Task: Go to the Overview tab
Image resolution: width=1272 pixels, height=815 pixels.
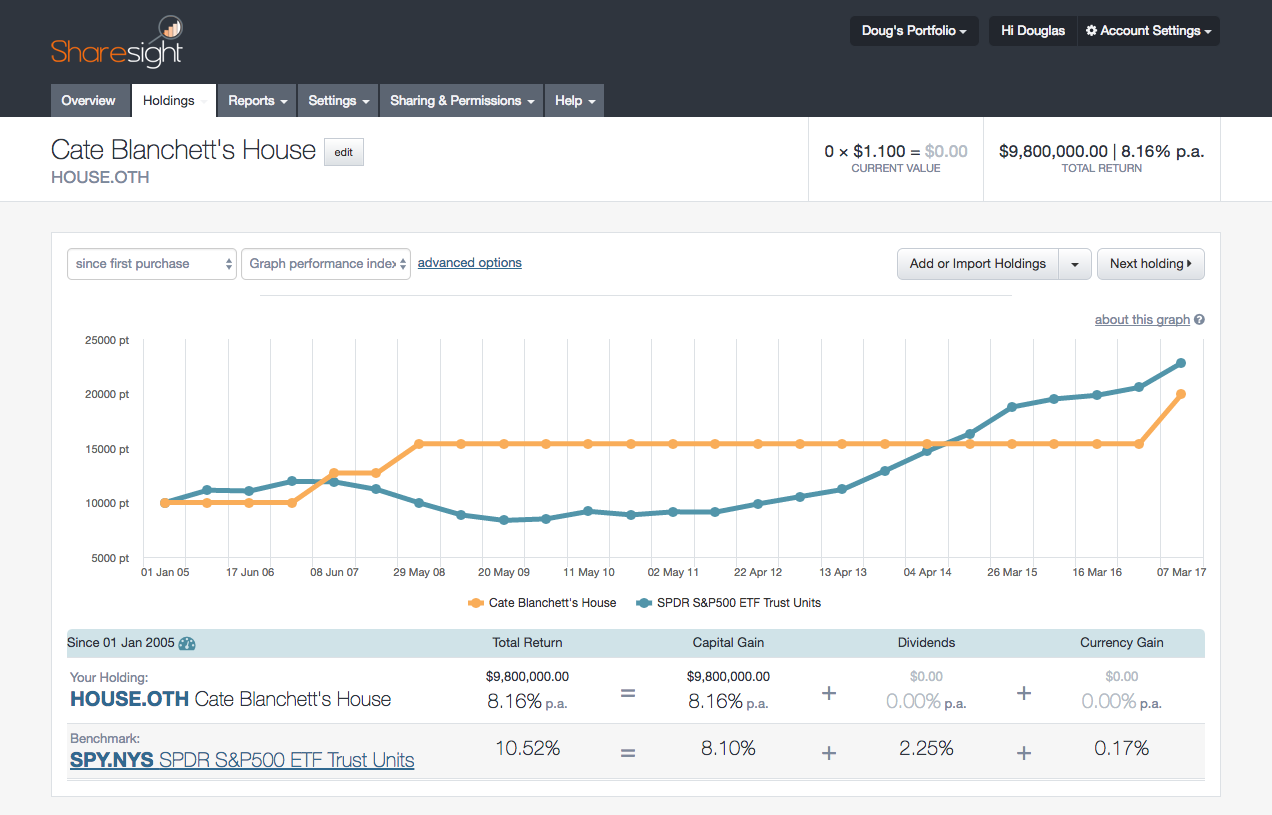Action: [89, 100]
